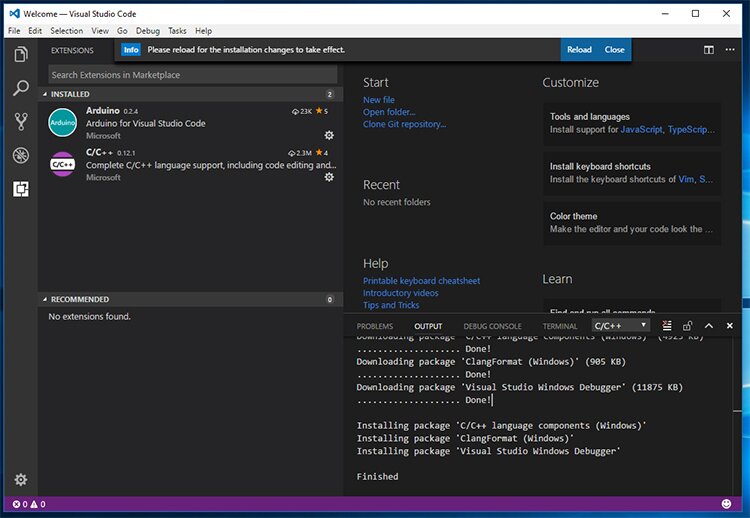This screenshot has height=518, width=750.
Task: Click 'Finished' line in output
Action: (377, 476)
